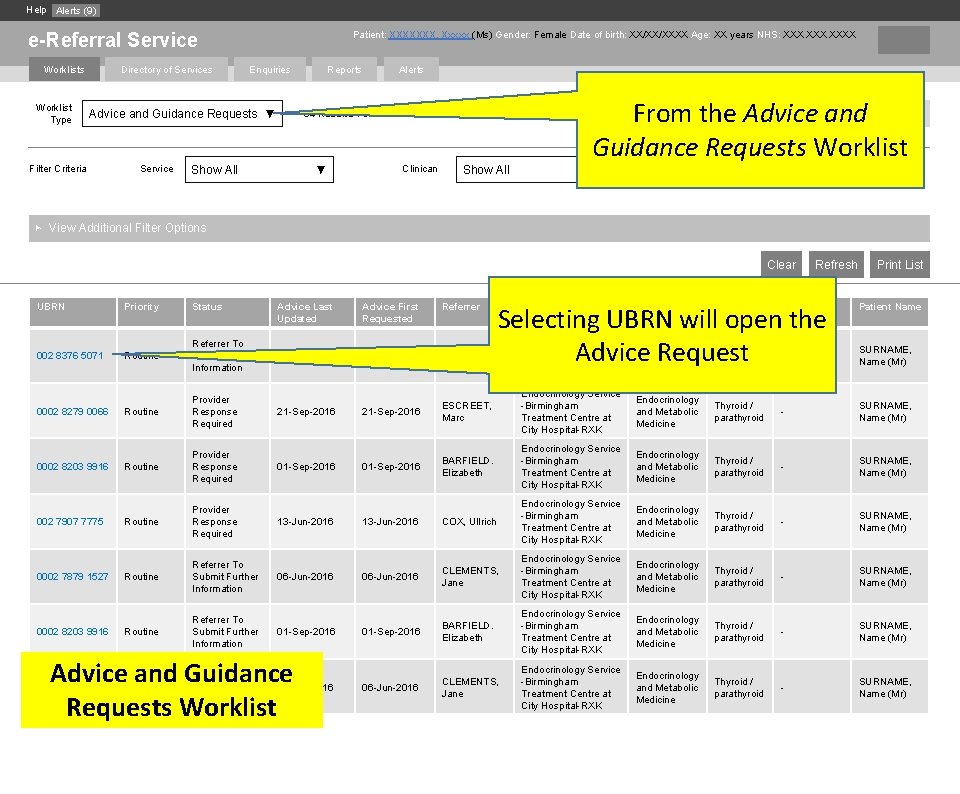This screenshot has height=794, width=960.
Task: Open Alerts (9) in the top bar
Action: pos(76,10)
